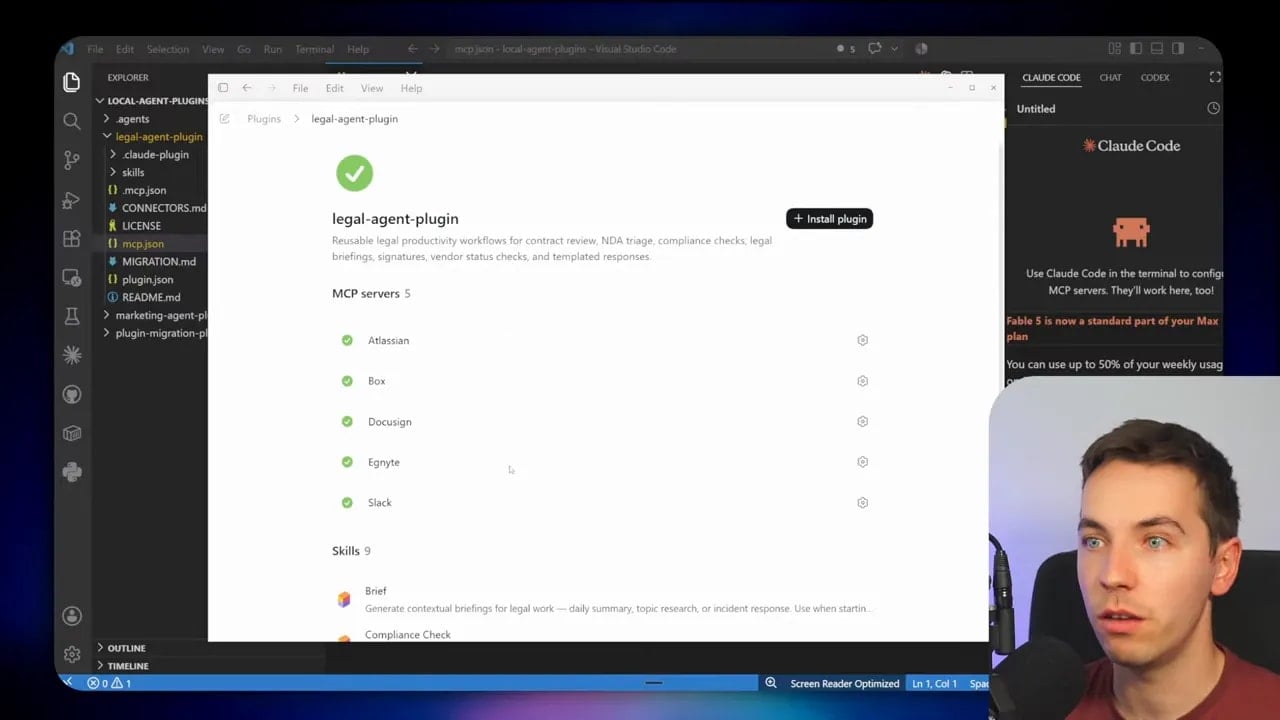Toggle the sidebar icon in the plugin window
1280x720 pixels.
(223, 88)
